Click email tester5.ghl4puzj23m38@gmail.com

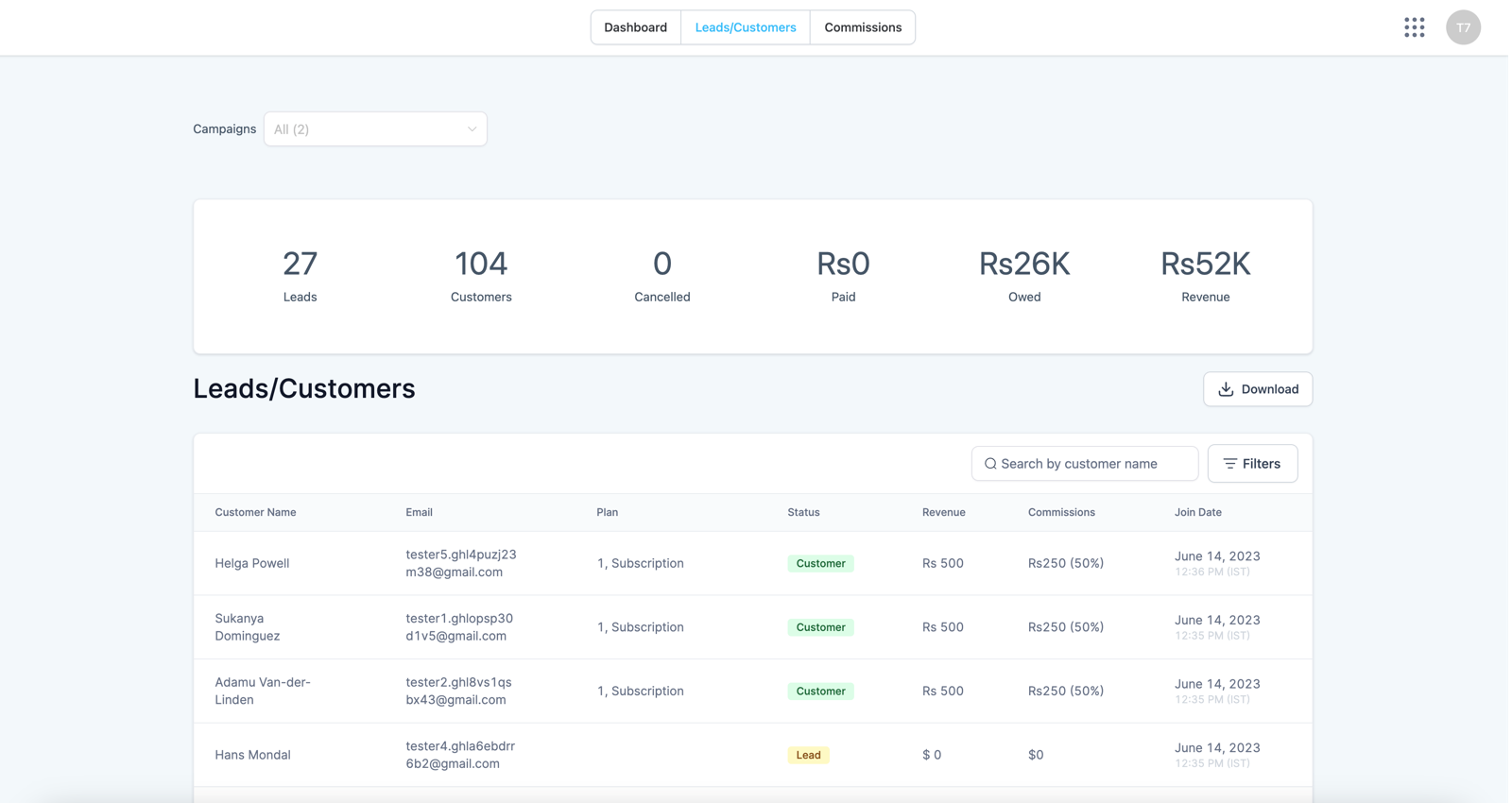coord(460,563)
